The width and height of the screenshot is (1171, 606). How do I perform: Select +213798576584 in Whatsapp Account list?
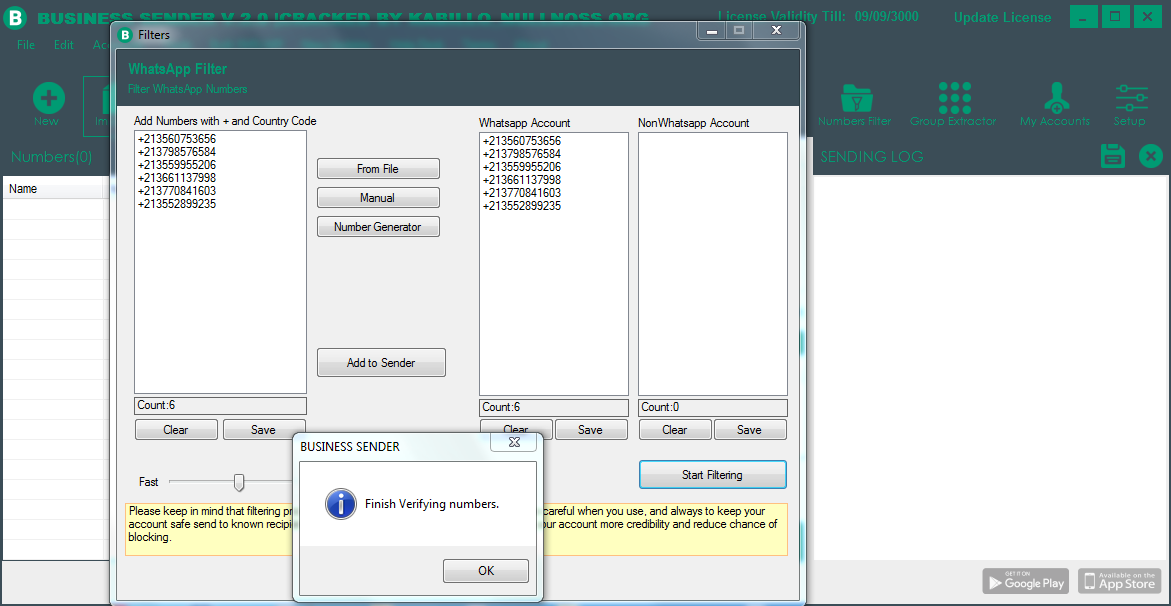pos(522,154)
